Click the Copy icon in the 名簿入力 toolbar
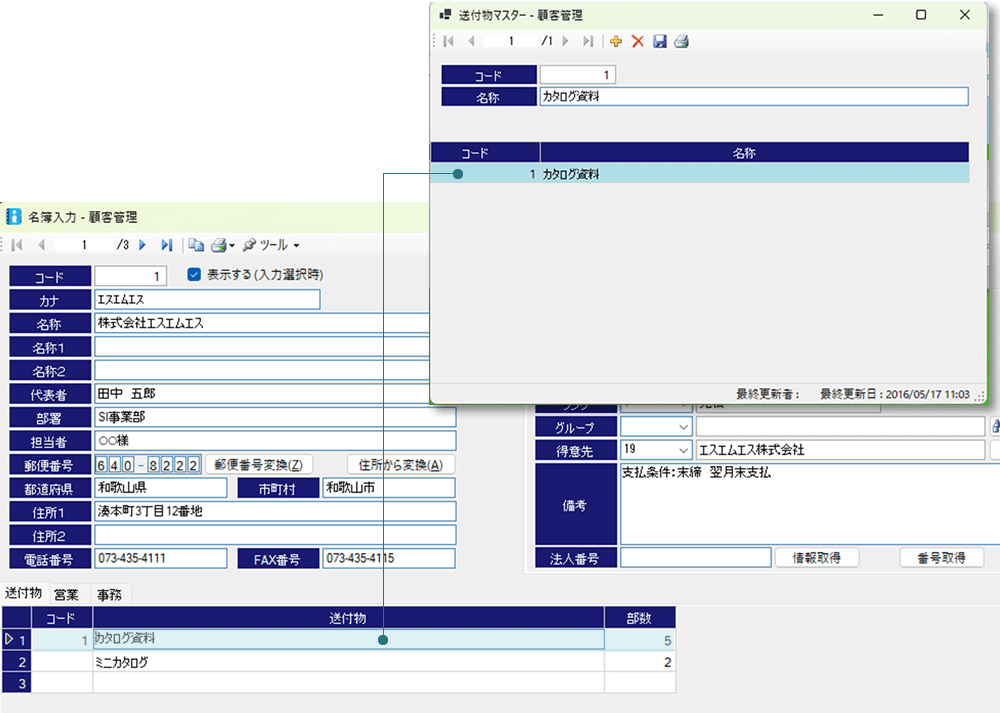 pos(197,244)
